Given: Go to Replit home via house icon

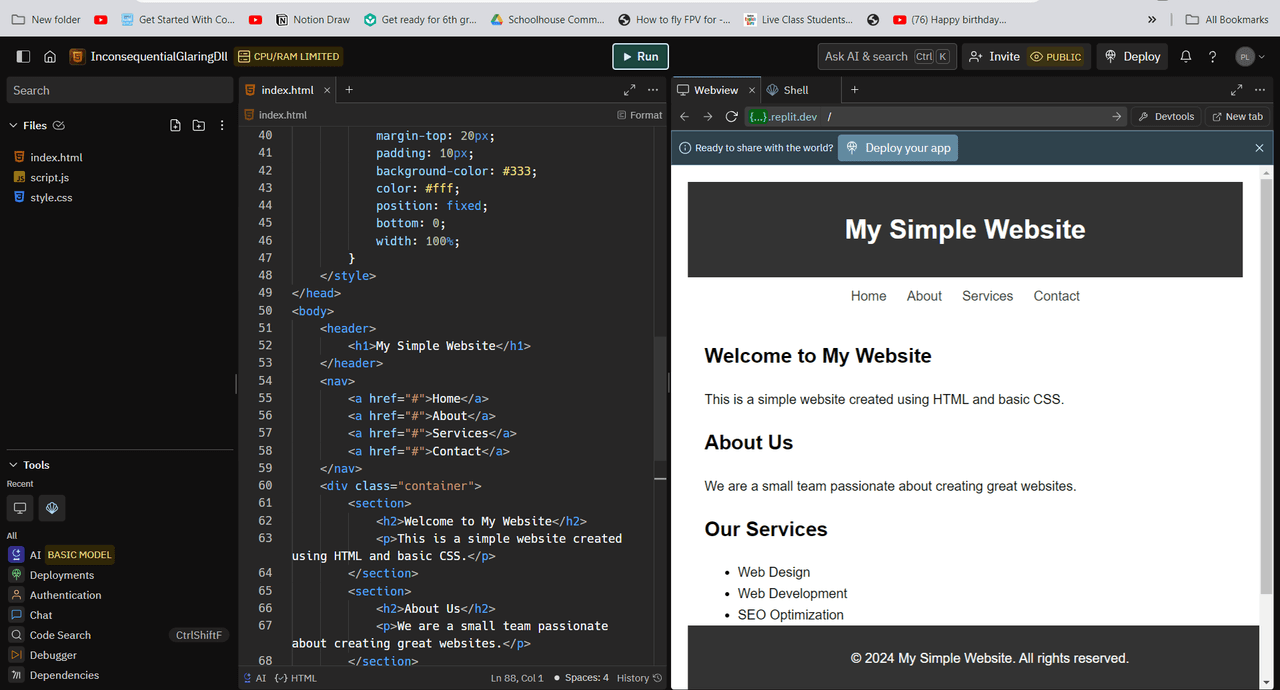Looking at the screenshot, I should tap(50, 57).
